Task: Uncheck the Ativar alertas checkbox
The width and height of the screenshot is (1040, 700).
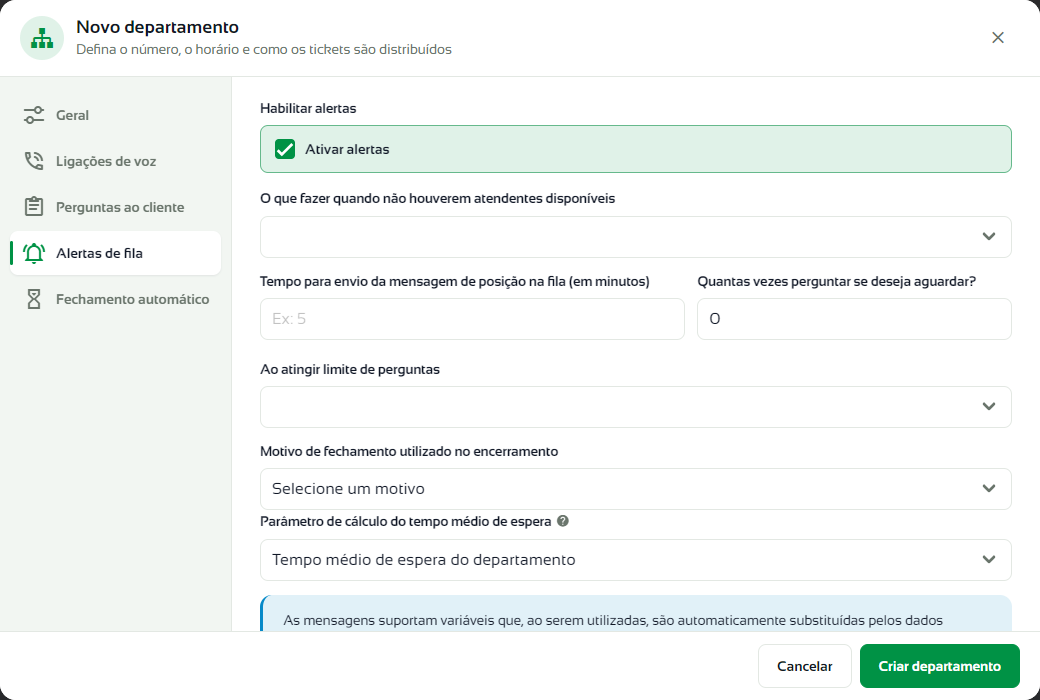Action: pyautogui.click(x=285, y=149)
